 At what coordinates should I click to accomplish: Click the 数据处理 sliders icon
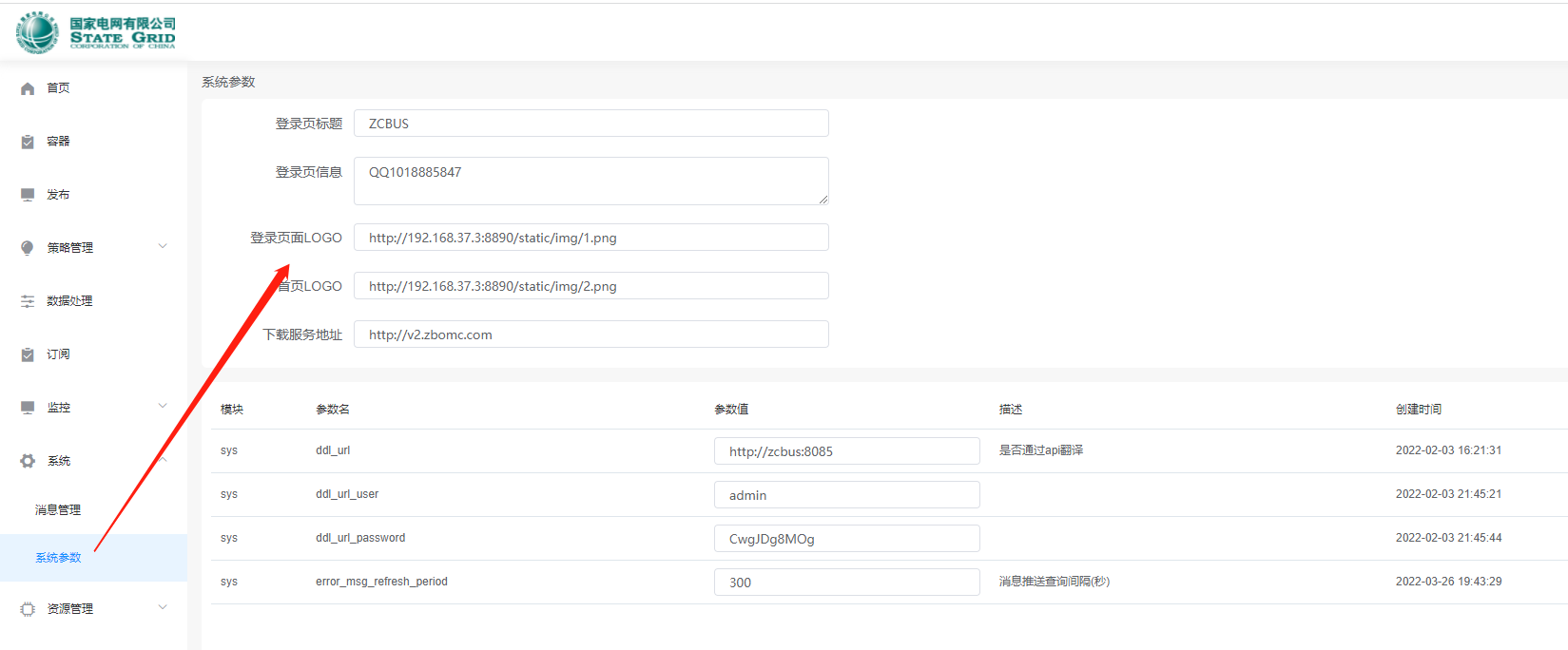coord(28,301)
